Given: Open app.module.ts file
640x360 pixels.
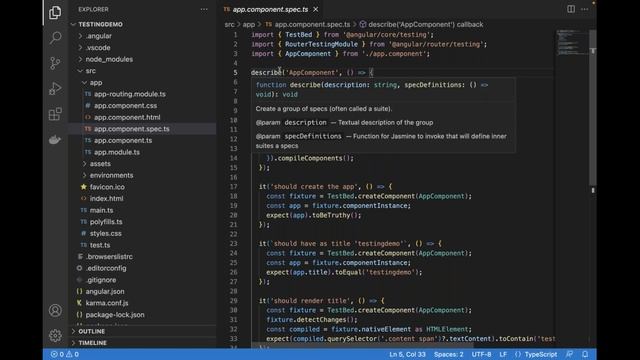Looking at the screenshot, I should [x=117, y=152].
